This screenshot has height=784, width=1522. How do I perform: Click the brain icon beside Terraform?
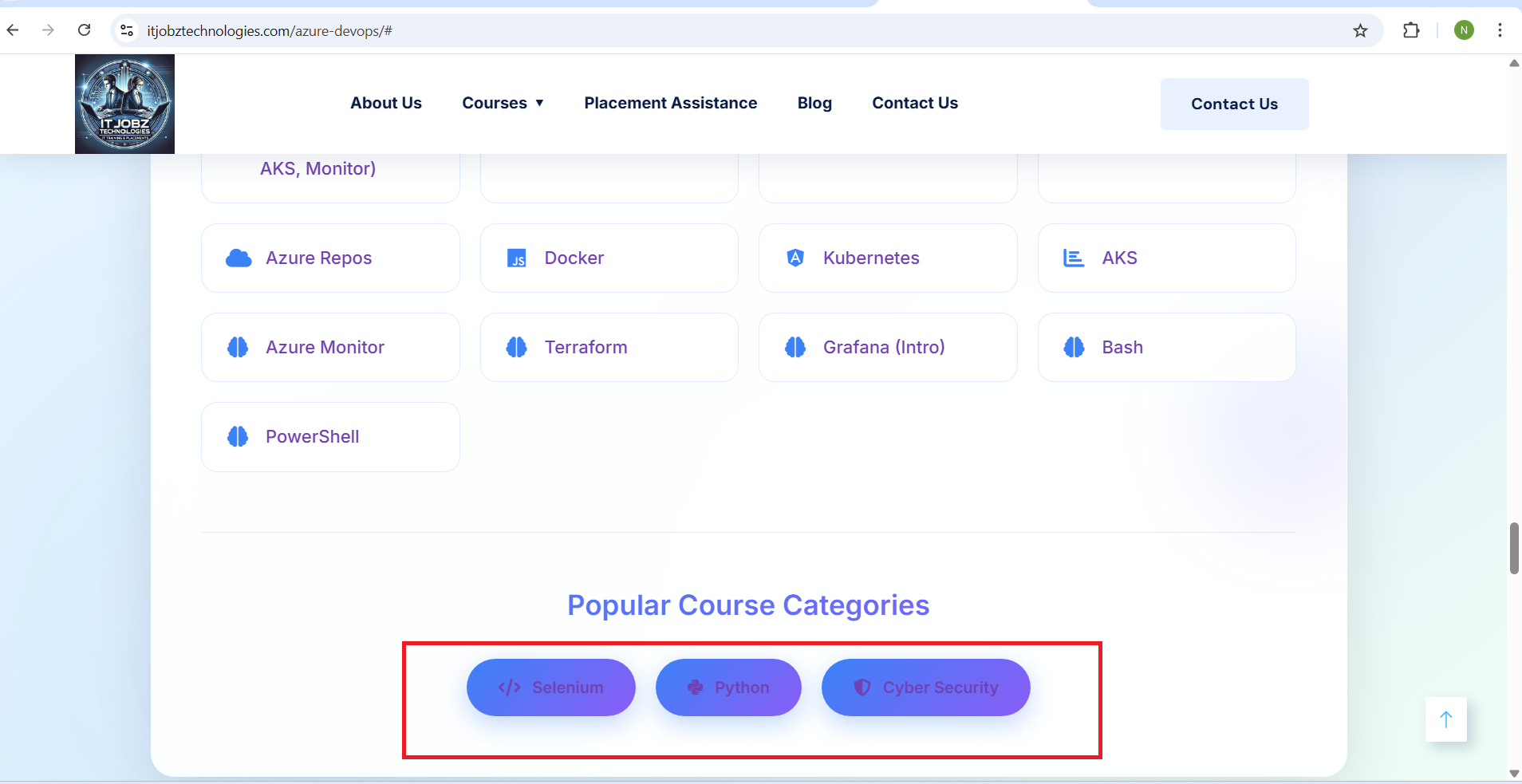[517, 347]
